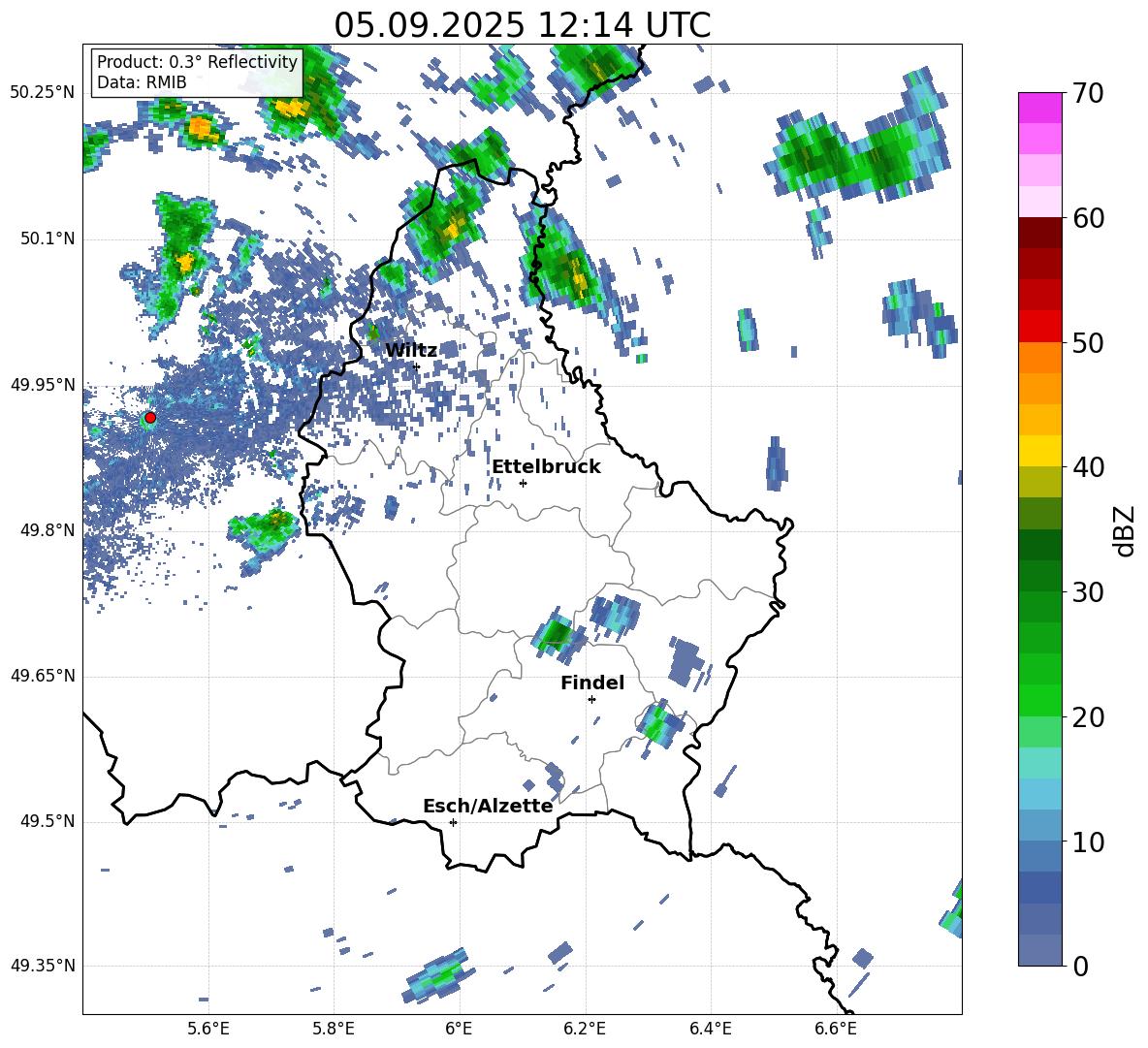Click the 6°E longitude label

459,1029
